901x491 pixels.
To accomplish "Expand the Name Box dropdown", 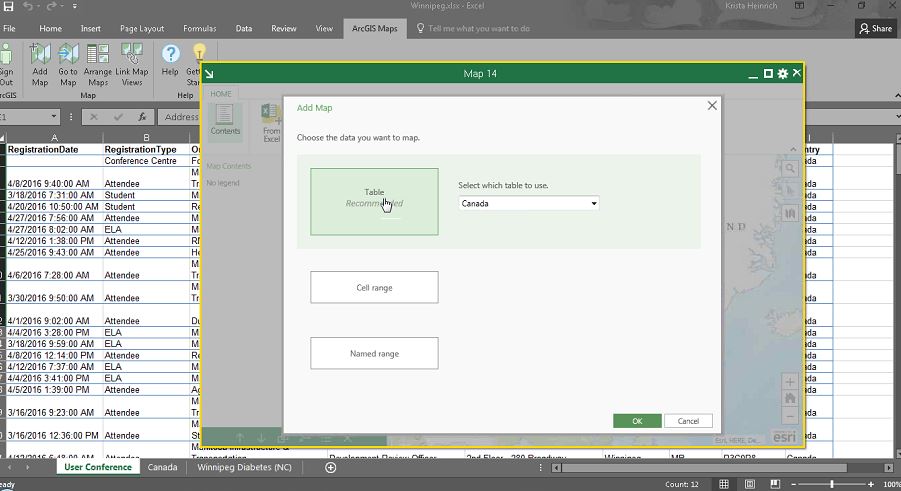I will click(x=54, y=117).
